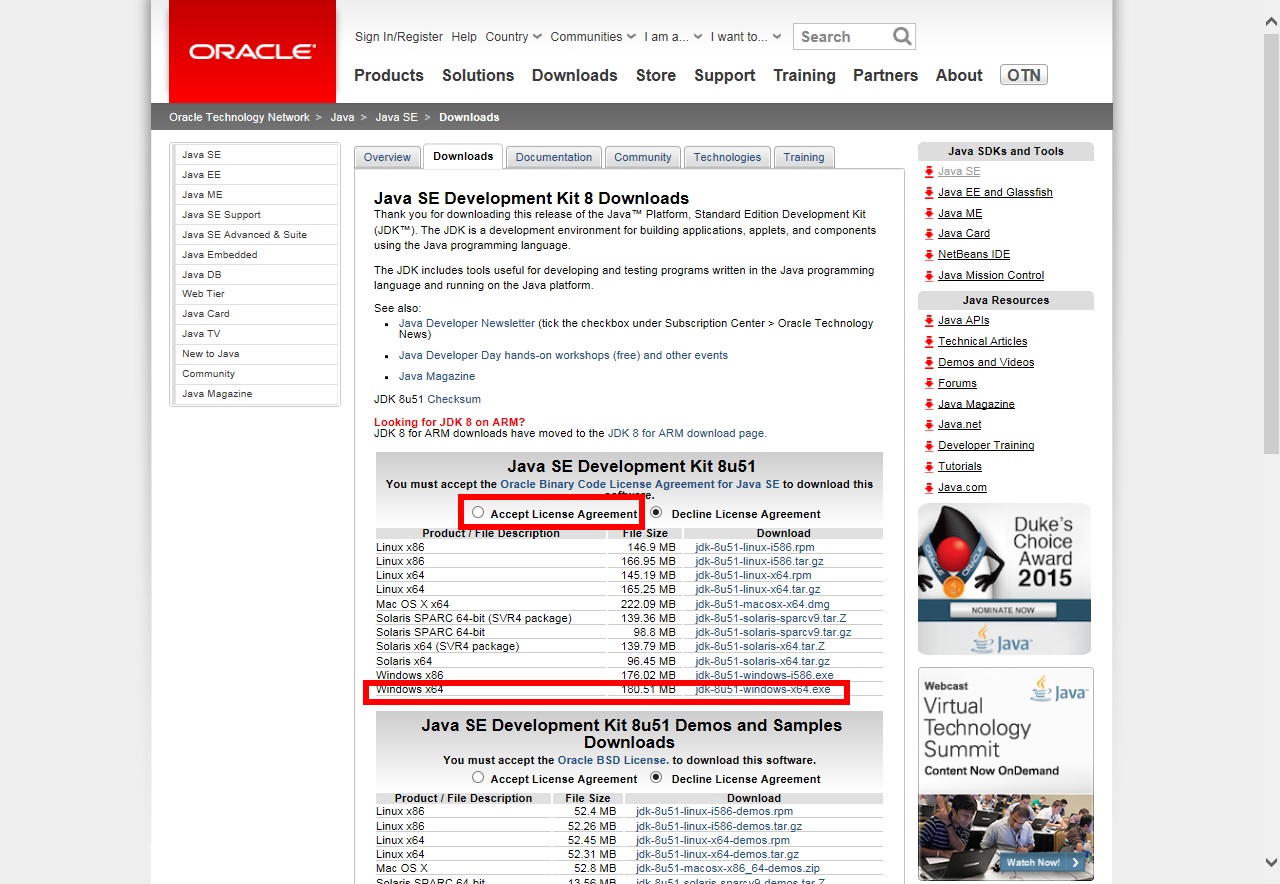Click Duke's Choice Award 2015 banner
This screenshot has height=884, width=1280.
[x=1004, y=579]
